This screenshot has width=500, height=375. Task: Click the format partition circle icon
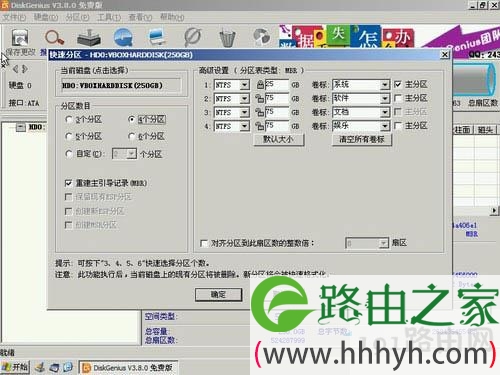point(192,38)
